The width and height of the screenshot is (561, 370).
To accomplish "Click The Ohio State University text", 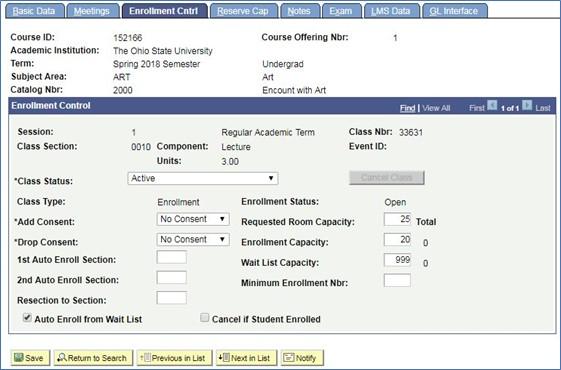I will [x=163, y=51].
